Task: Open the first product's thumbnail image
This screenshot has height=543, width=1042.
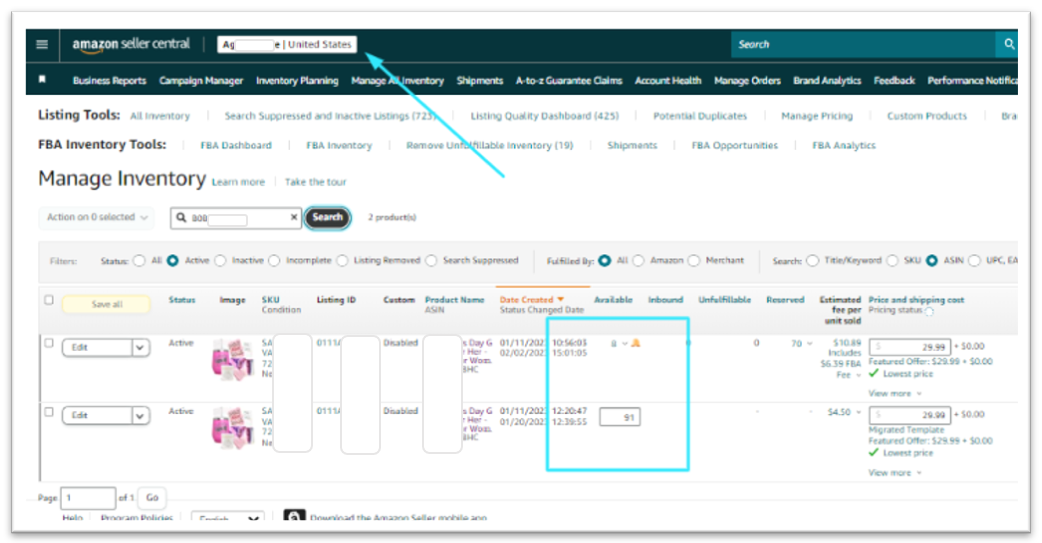Action: [x=233, y=359]
